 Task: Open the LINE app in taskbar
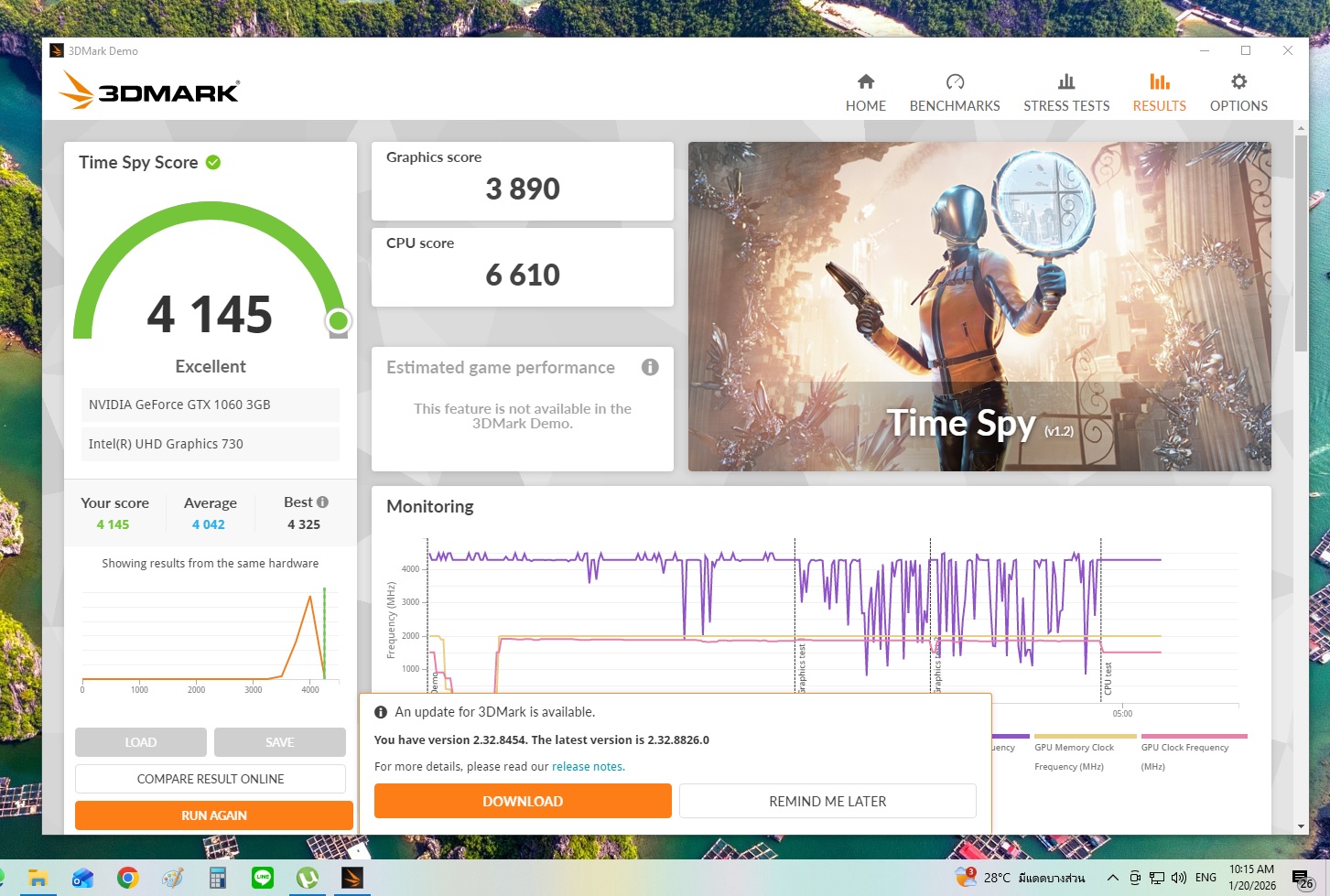point(263,879)
